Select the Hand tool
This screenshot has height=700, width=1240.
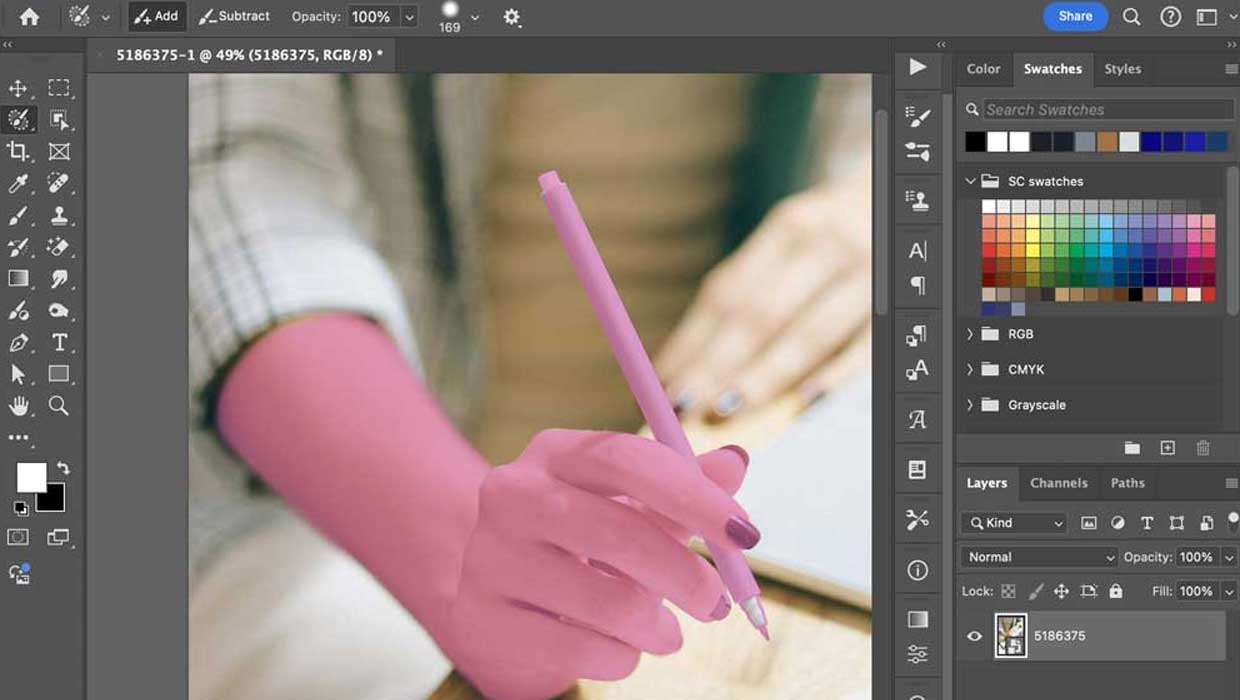point(18,406)
